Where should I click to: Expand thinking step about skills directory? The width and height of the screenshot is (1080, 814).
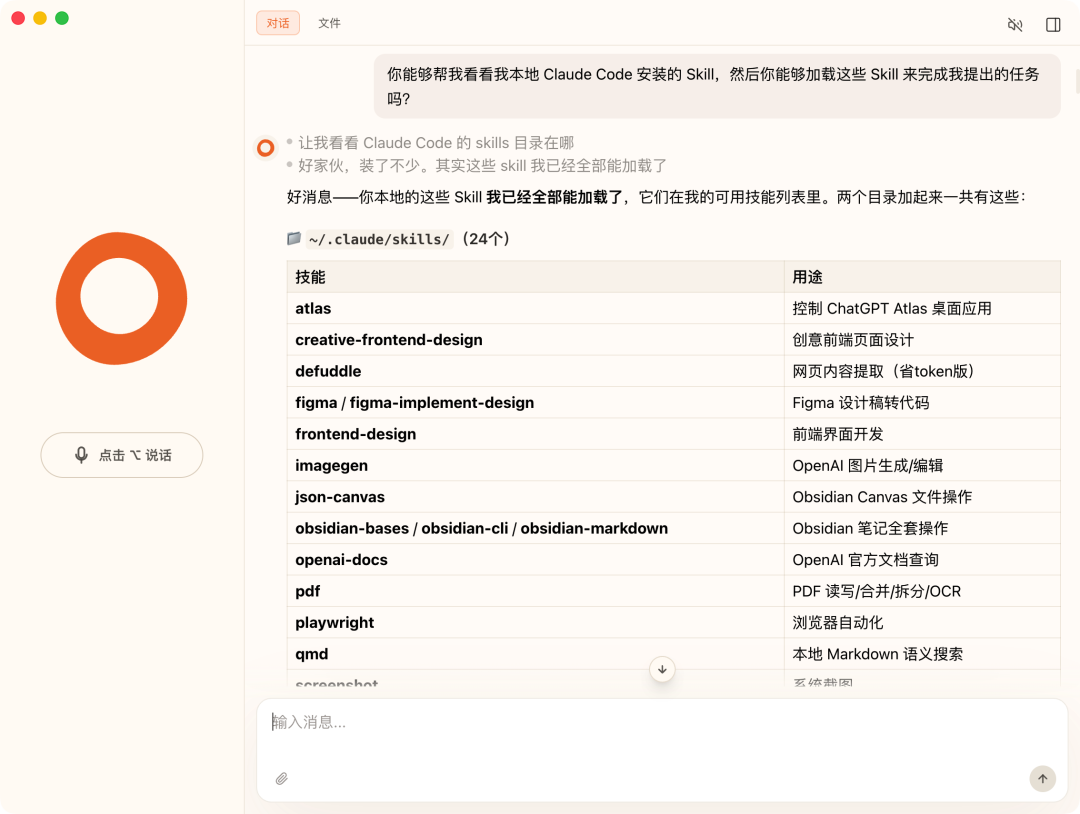435,142
